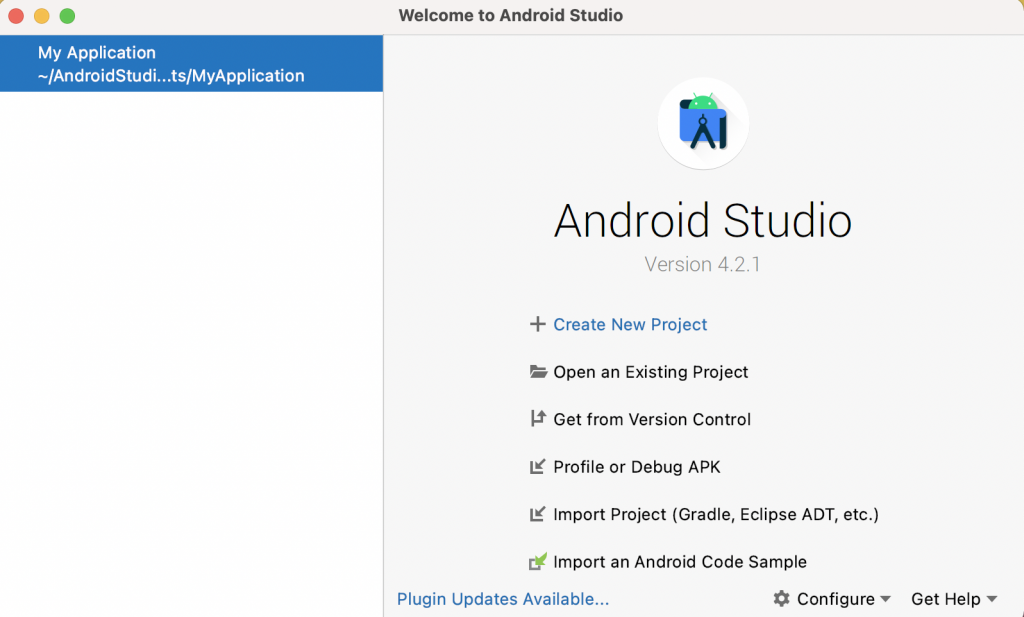
Task: Click the Profile or Debug APK chart icon
Action: coord(537,466)
